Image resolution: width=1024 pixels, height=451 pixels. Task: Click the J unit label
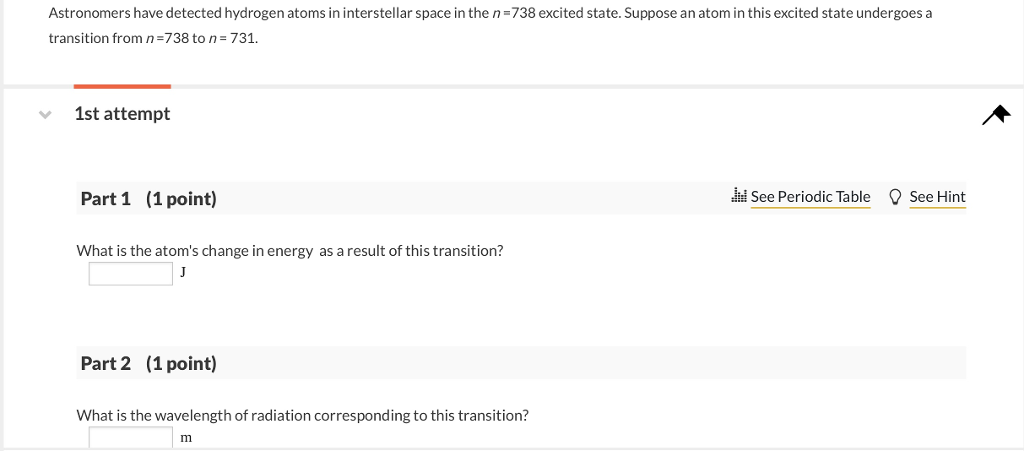pyautogui.click(x=184, y=271)
